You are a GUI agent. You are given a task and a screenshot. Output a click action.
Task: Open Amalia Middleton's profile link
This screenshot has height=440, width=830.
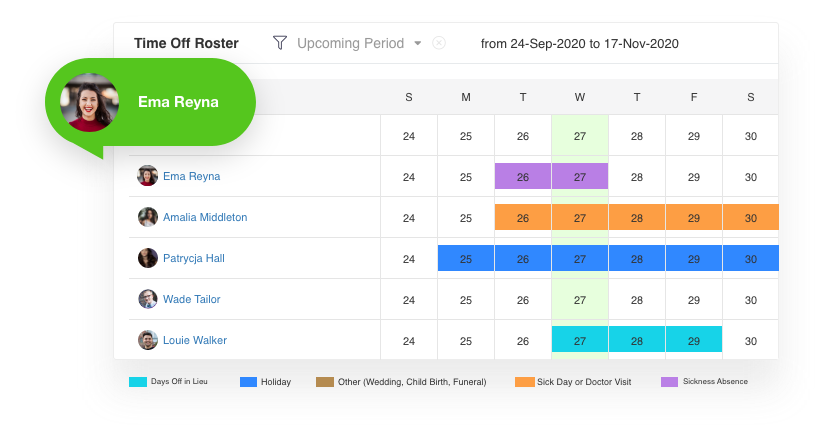coord(205,217)
